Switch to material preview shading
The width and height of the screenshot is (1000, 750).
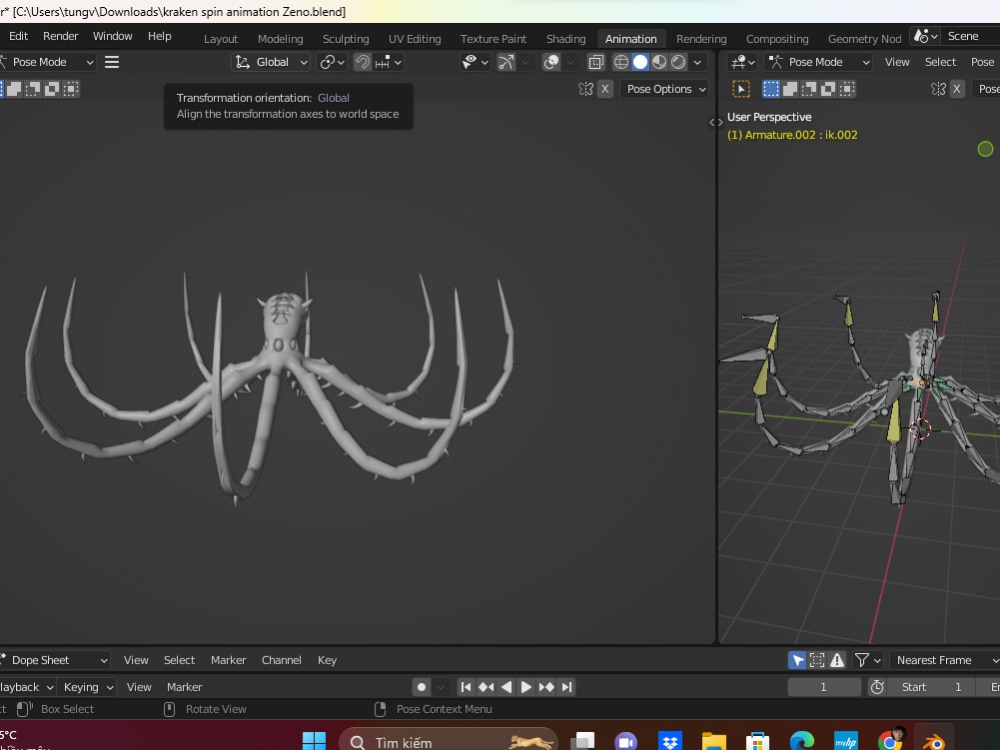pos(659,62)
